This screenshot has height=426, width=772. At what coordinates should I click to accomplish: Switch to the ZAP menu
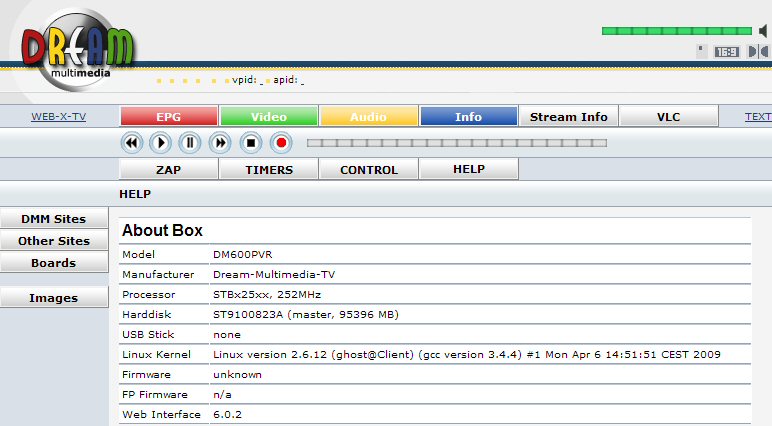point(169,169)
